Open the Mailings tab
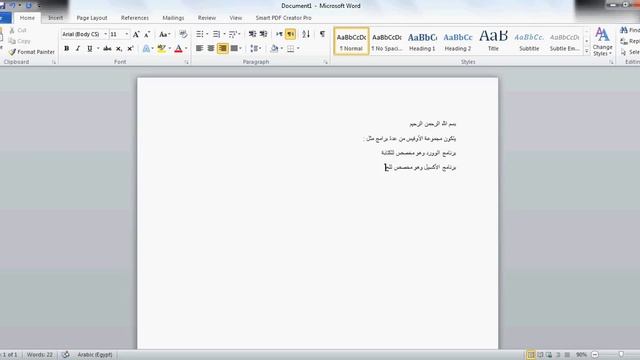Image resolution: width=640 pixels, height=360 pixels. click(x=173, y=18)
